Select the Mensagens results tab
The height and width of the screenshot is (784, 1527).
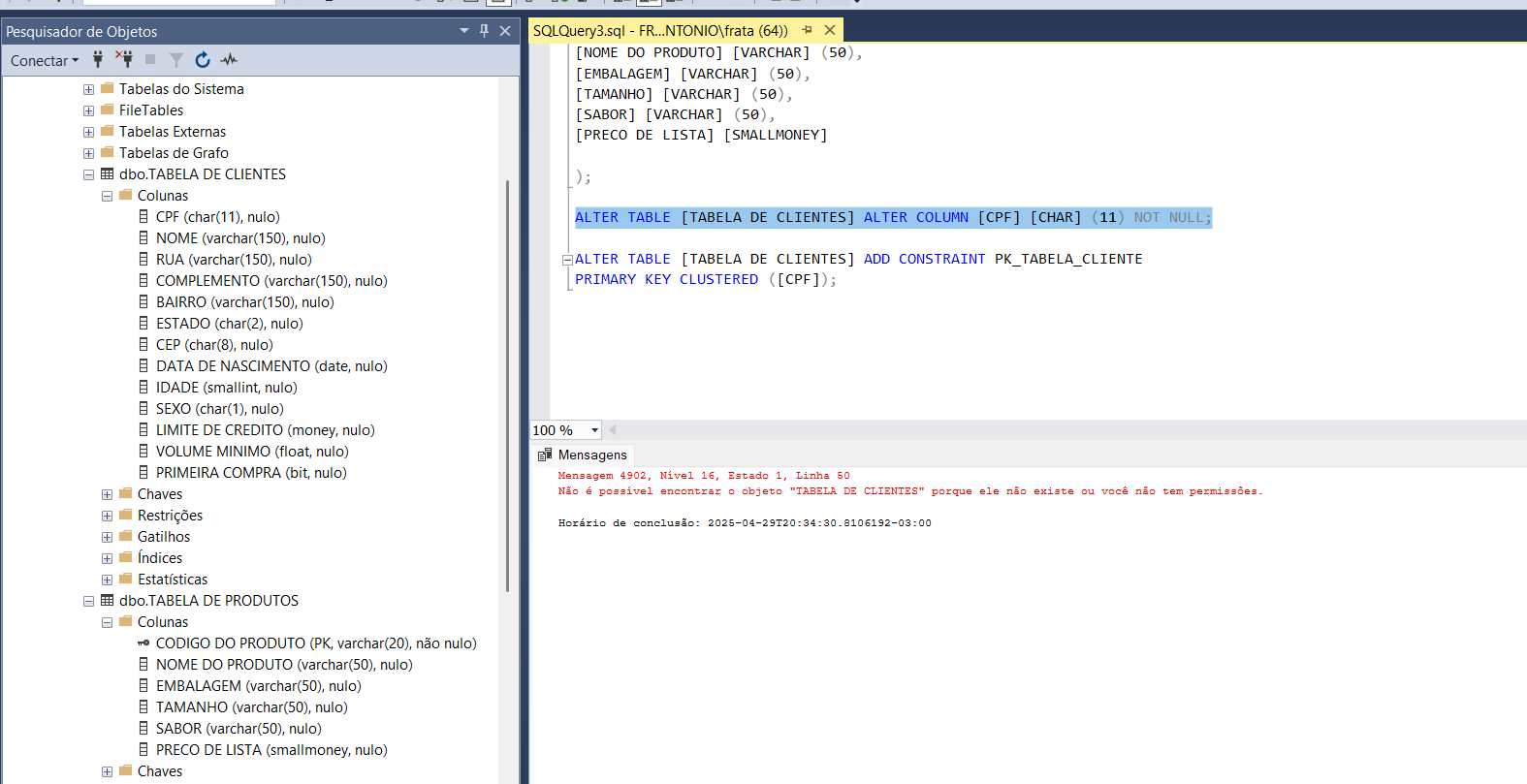coord(584,455)
